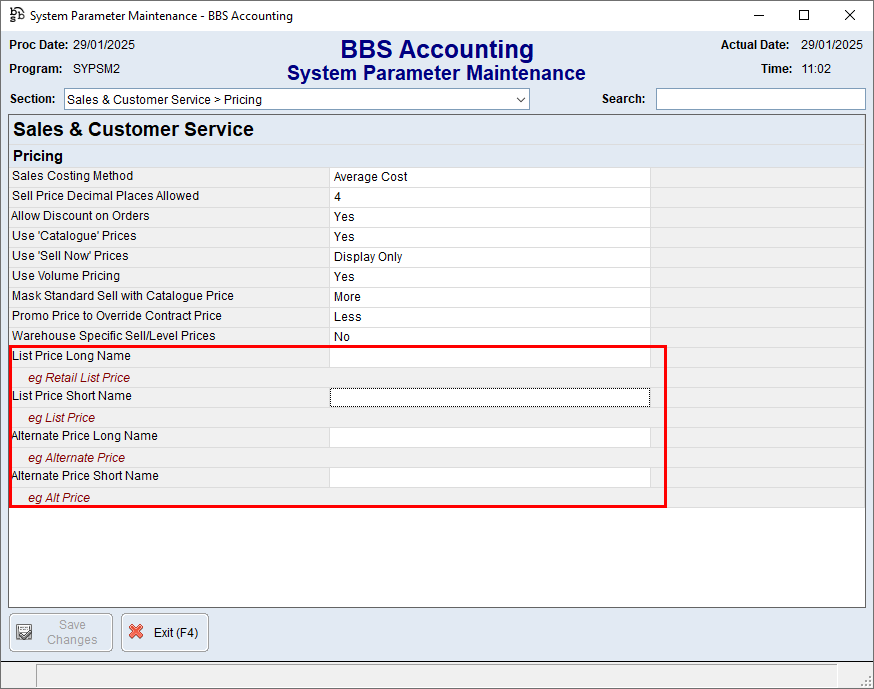Image resolution: width=874 pixels, height=689 pixels.
Task: Click the List Price Long Name field
Action: click(x=489, y=357)
